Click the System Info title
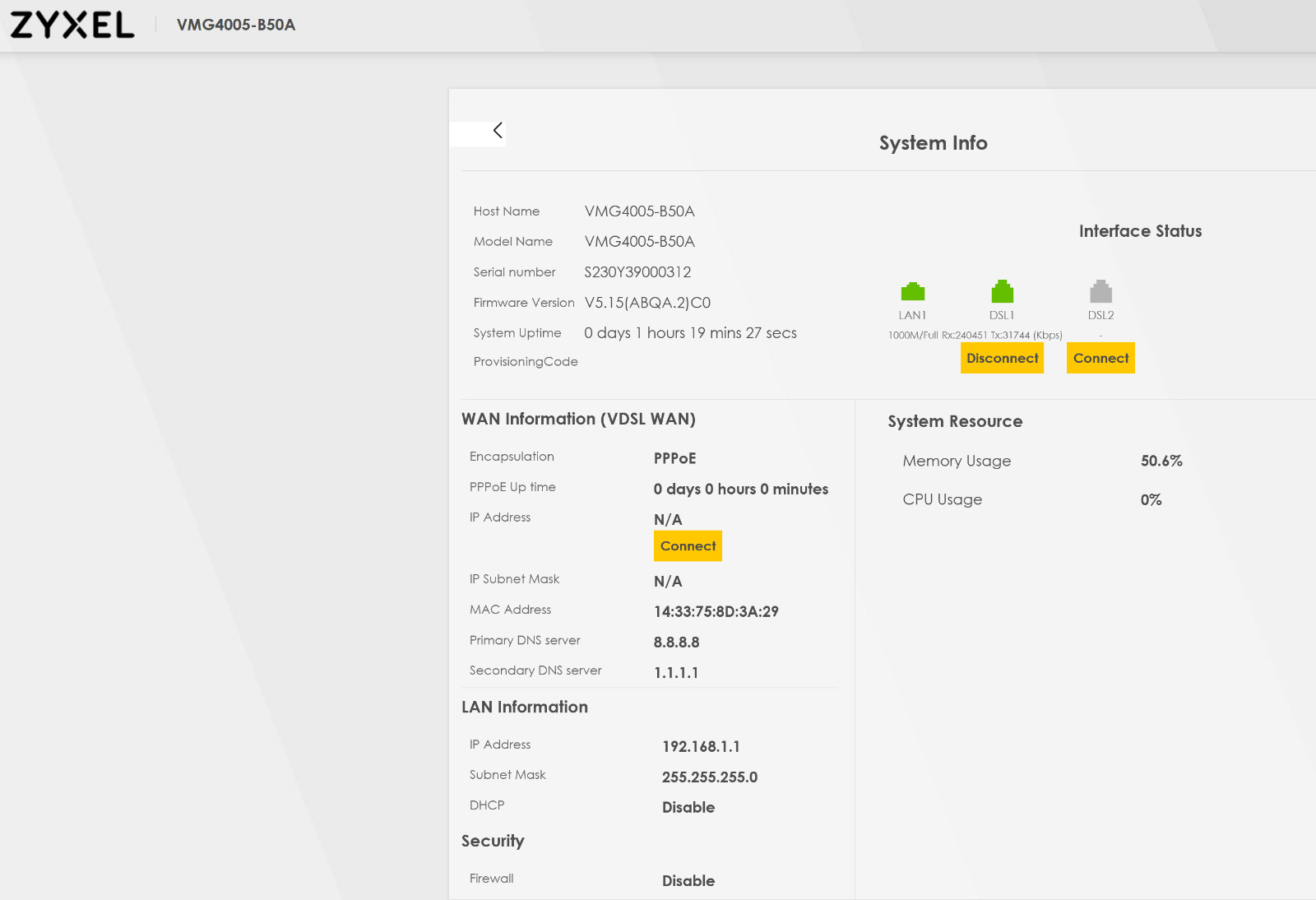 [x=934, y=143]
